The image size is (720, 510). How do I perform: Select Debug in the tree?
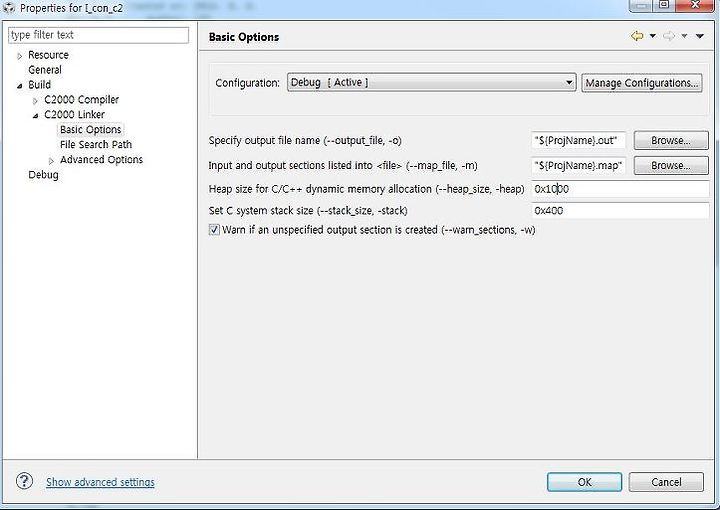coord(43,175)
